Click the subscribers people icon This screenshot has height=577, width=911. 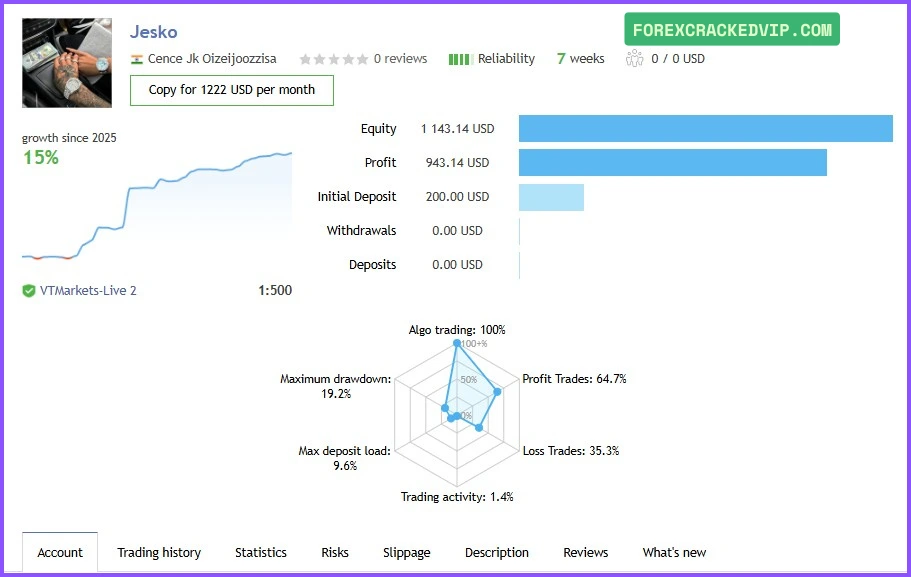click(x=634, y=59)
